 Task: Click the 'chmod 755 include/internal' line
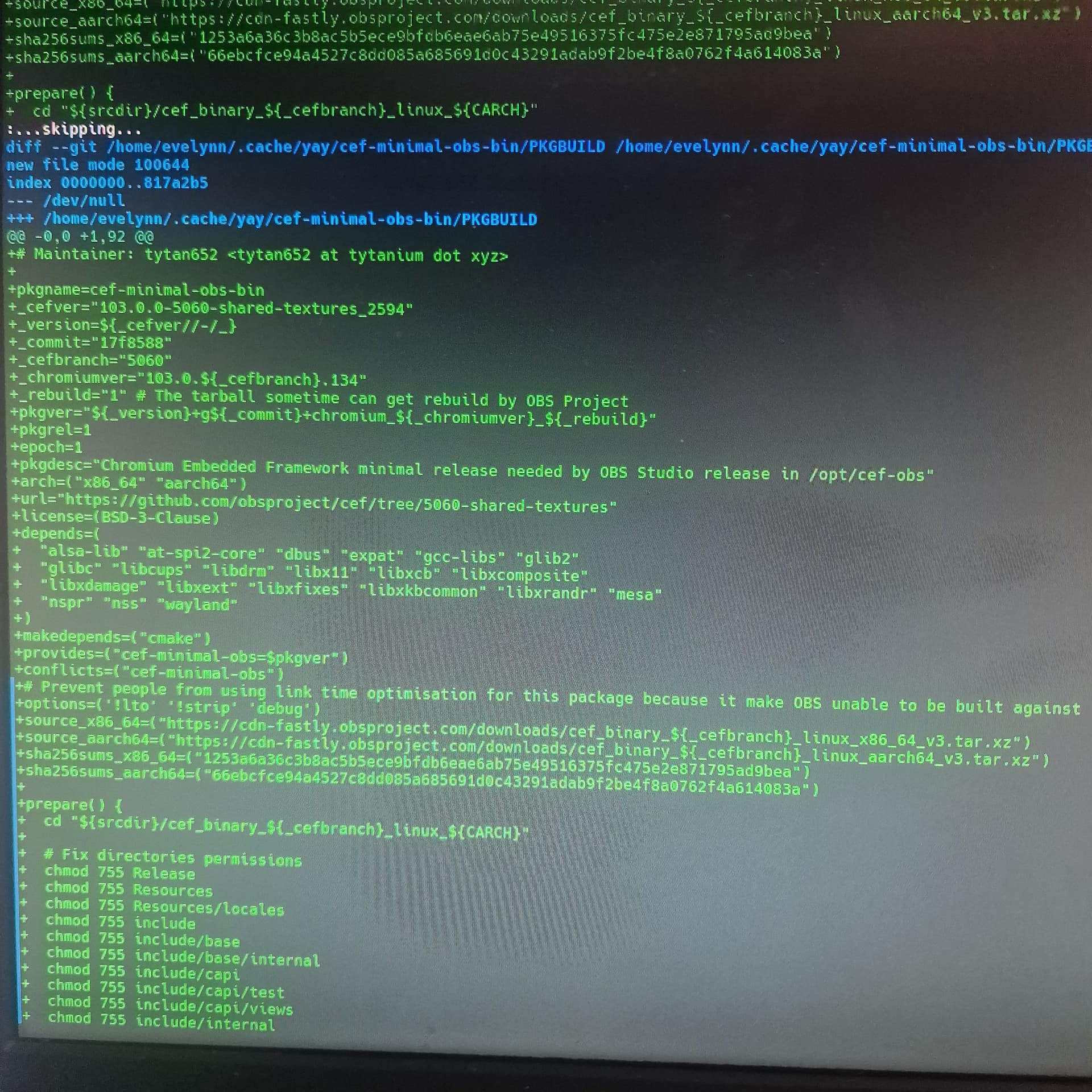(149, 1021)
